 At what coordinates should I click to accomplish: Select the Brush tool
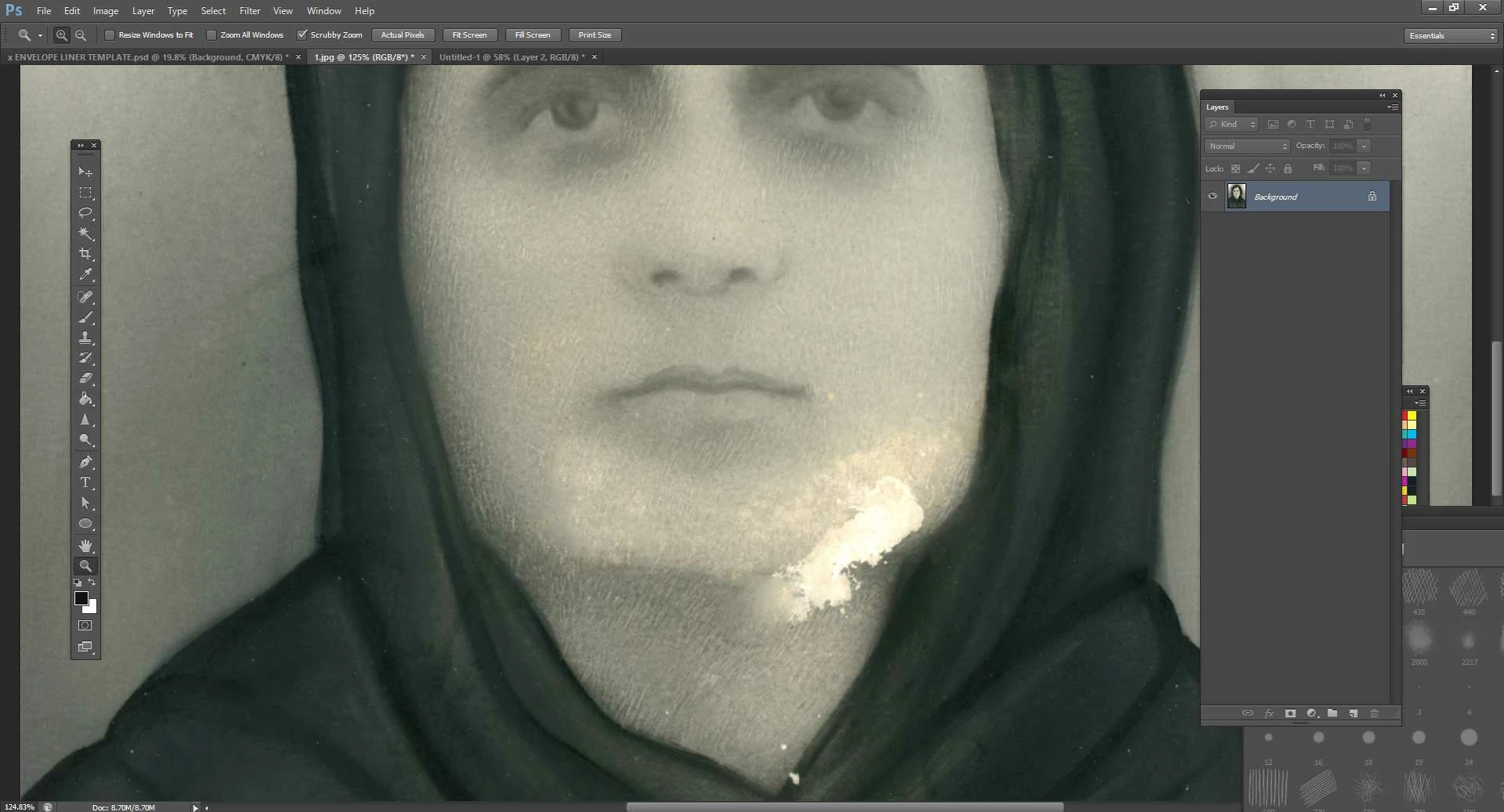coord(85,317)
